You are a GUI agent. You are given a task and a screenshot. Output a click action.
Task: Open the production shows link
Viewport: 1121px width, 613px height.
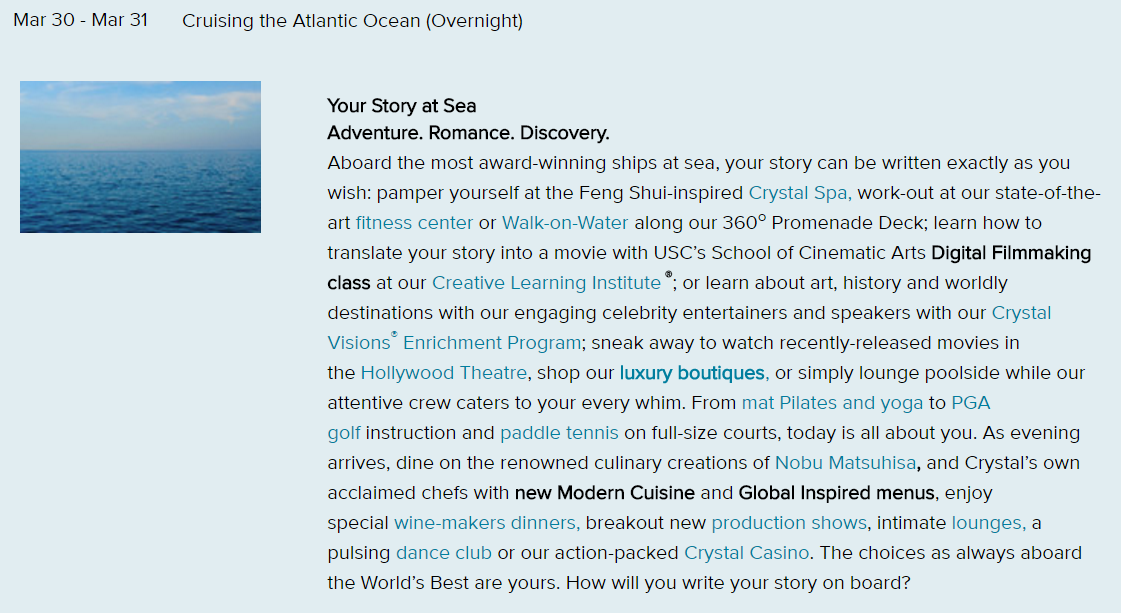point(789,524)
